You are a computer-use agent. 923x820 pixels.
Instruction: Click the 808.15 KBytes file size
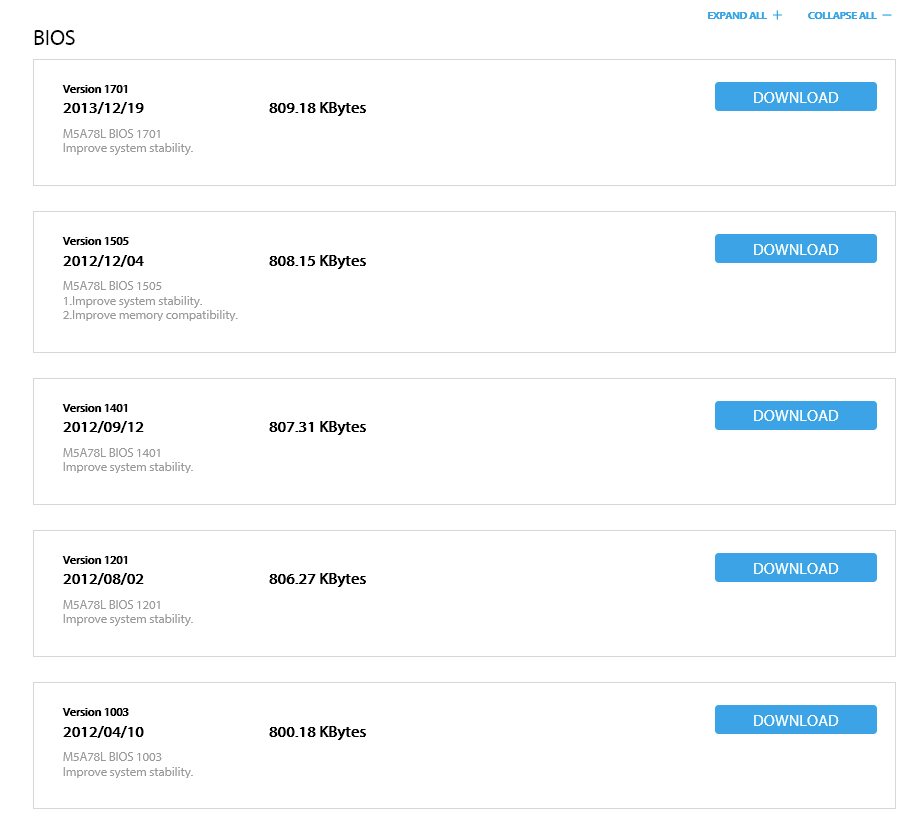pos(317,261)
